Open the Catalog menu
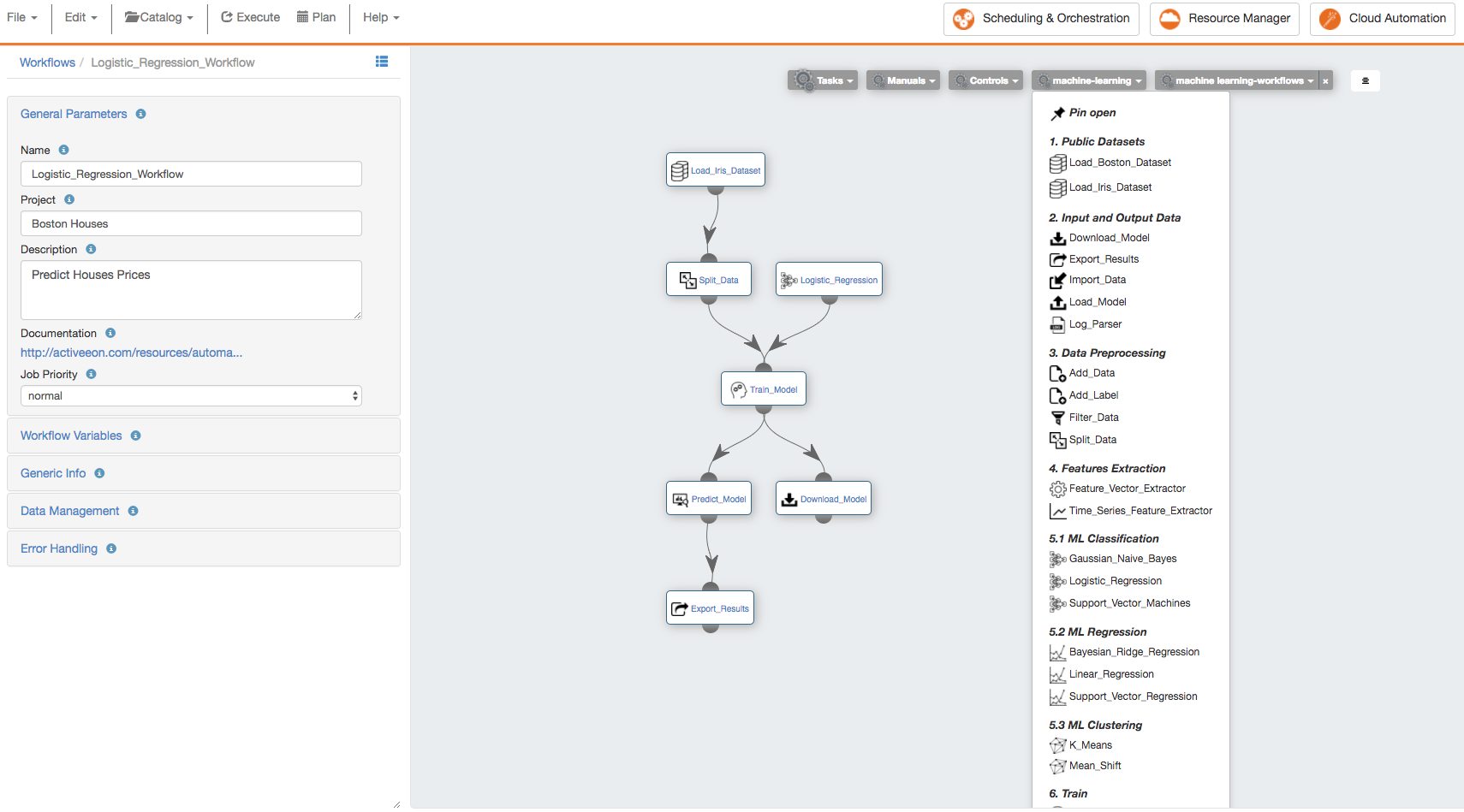This screenshot has width=1464, height=812. pyautogui.click(x=159, y=17)
